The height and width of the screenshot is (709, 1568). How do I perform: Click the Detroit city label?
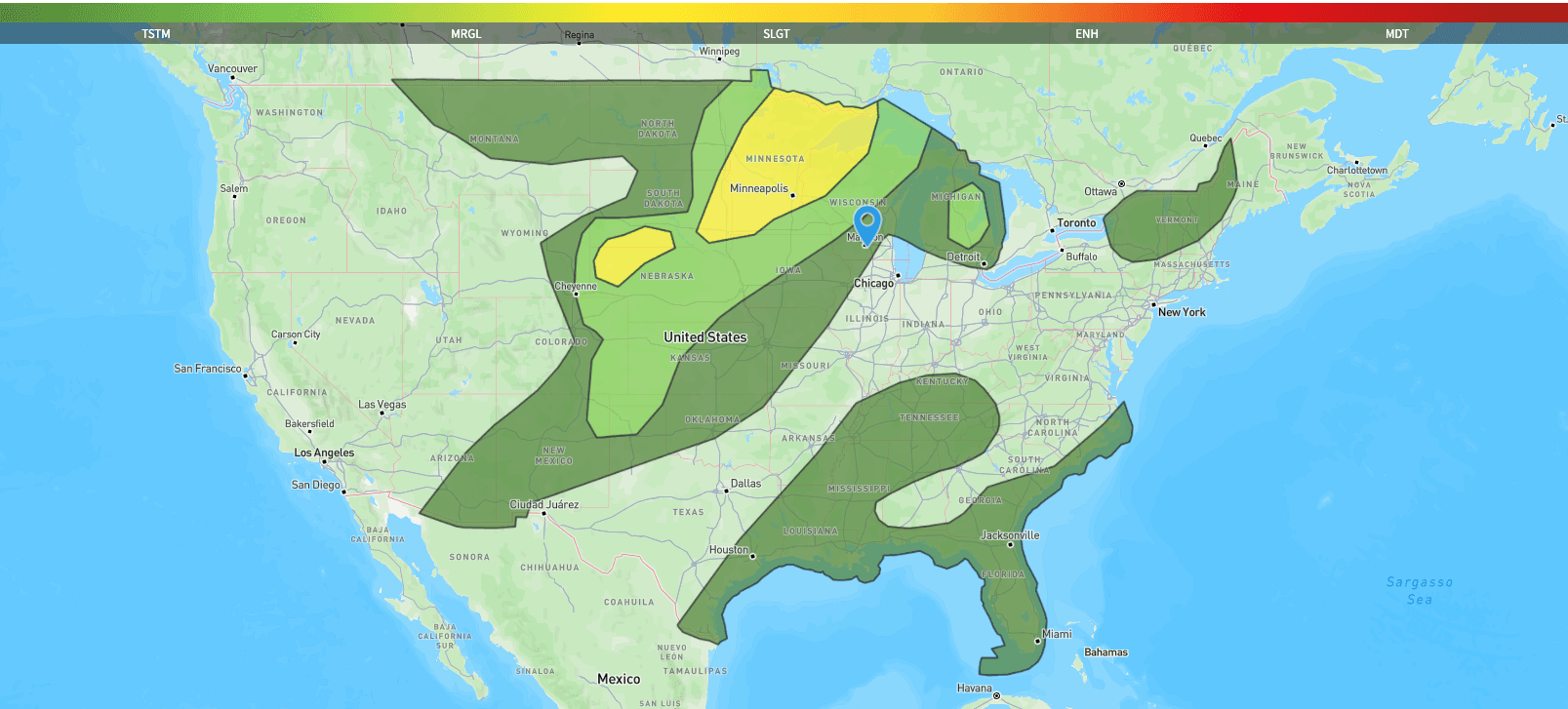pyautogui.click(x=963, y=257)
